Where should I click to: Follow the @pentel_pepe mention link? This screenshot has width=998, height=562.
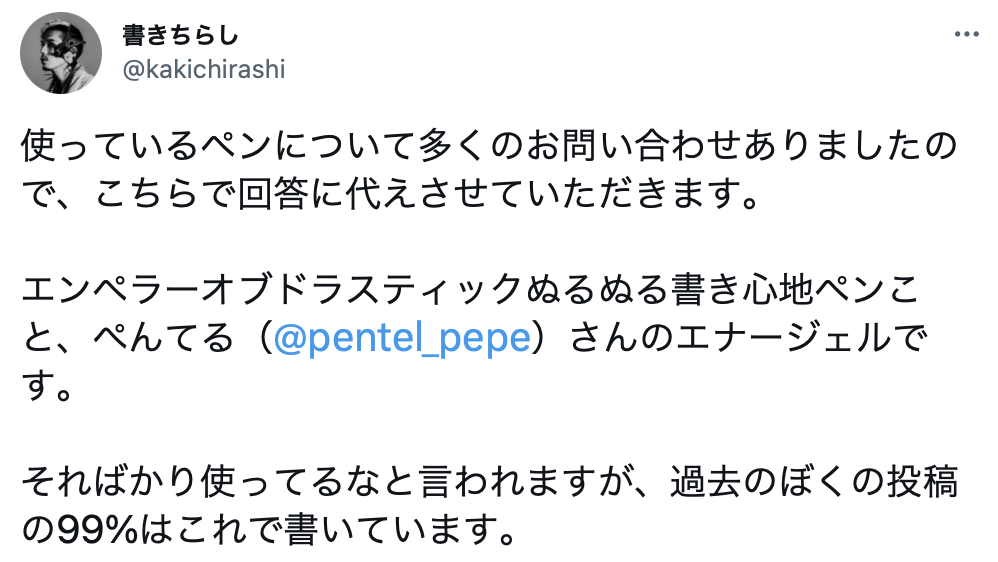point(402,337)
